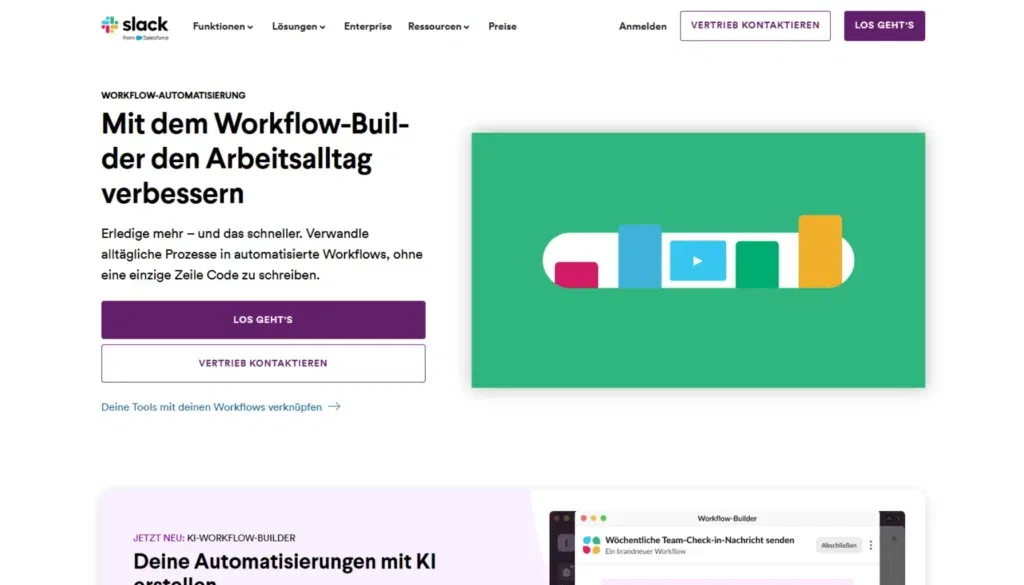Expand the Lösungen dropdown menu
1024x585 pixels.
click(298, 27)
